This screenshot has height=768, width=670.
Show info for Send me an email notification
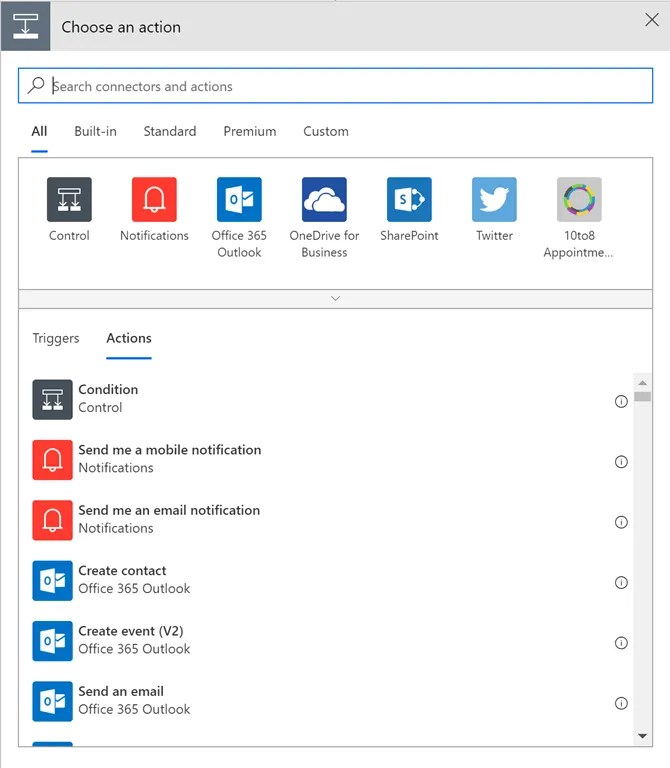[621, 522]
